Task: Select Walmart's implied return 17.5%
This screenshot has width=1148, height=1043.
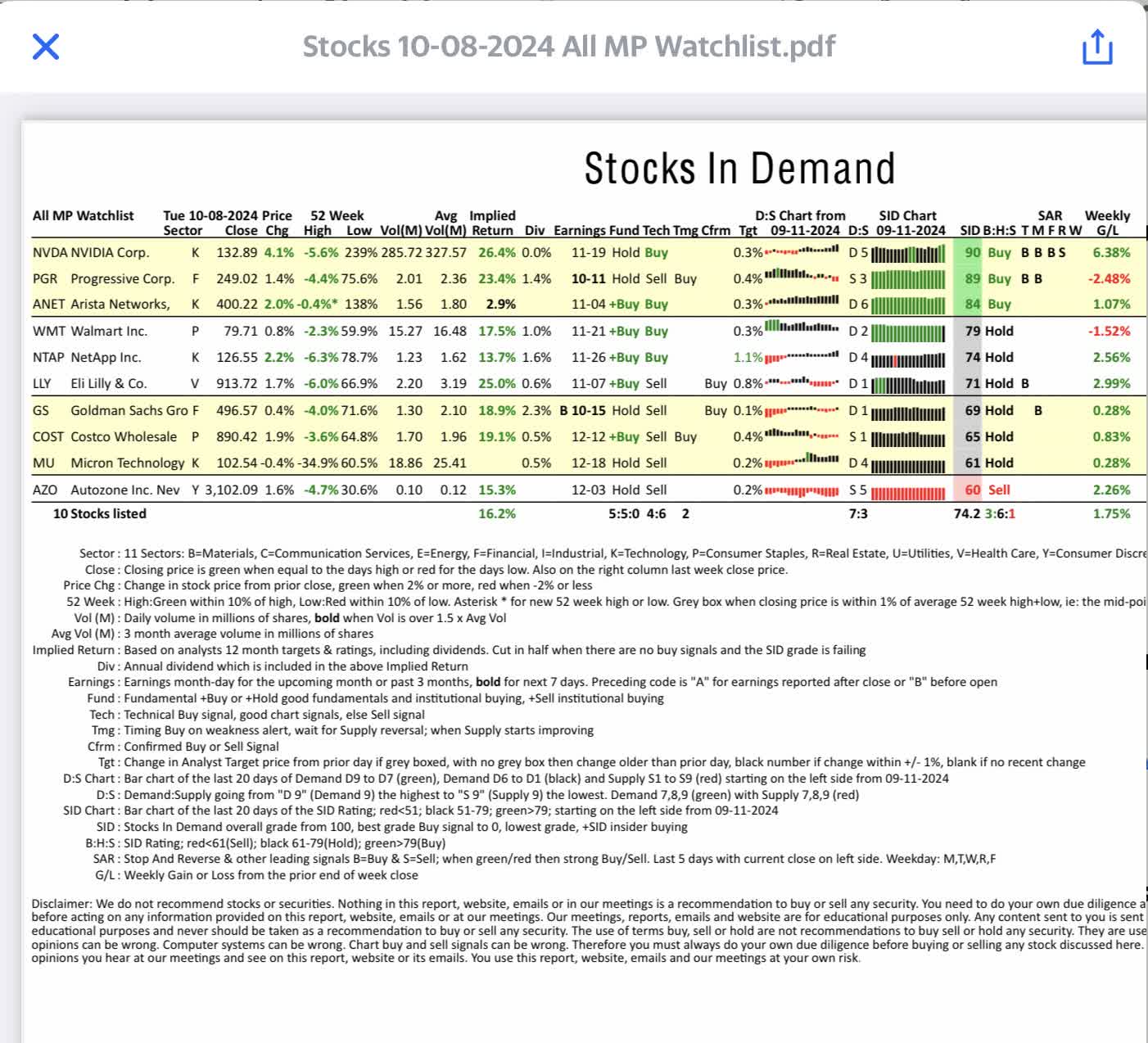Action: (497, 331)
